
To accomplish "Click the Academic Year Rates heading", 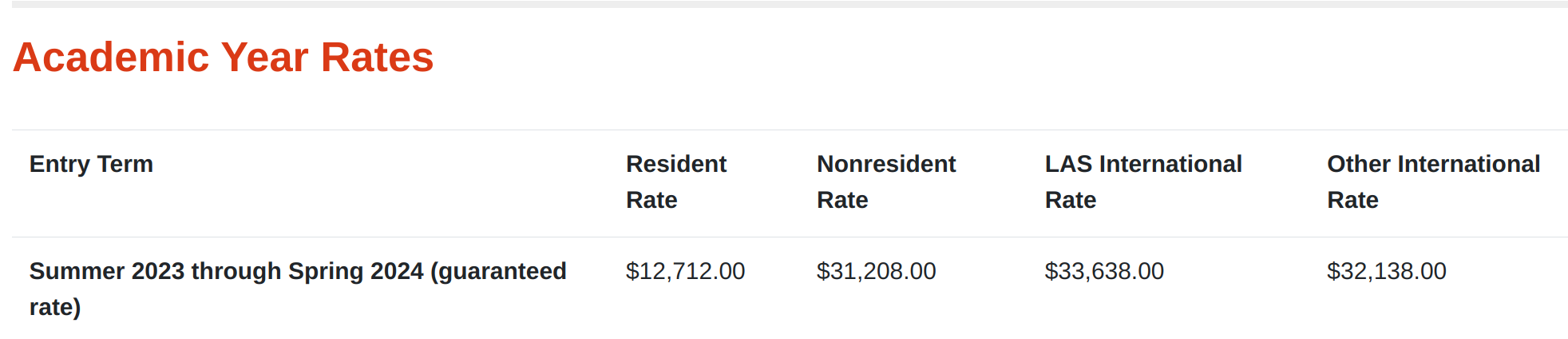I will point(223,58).
